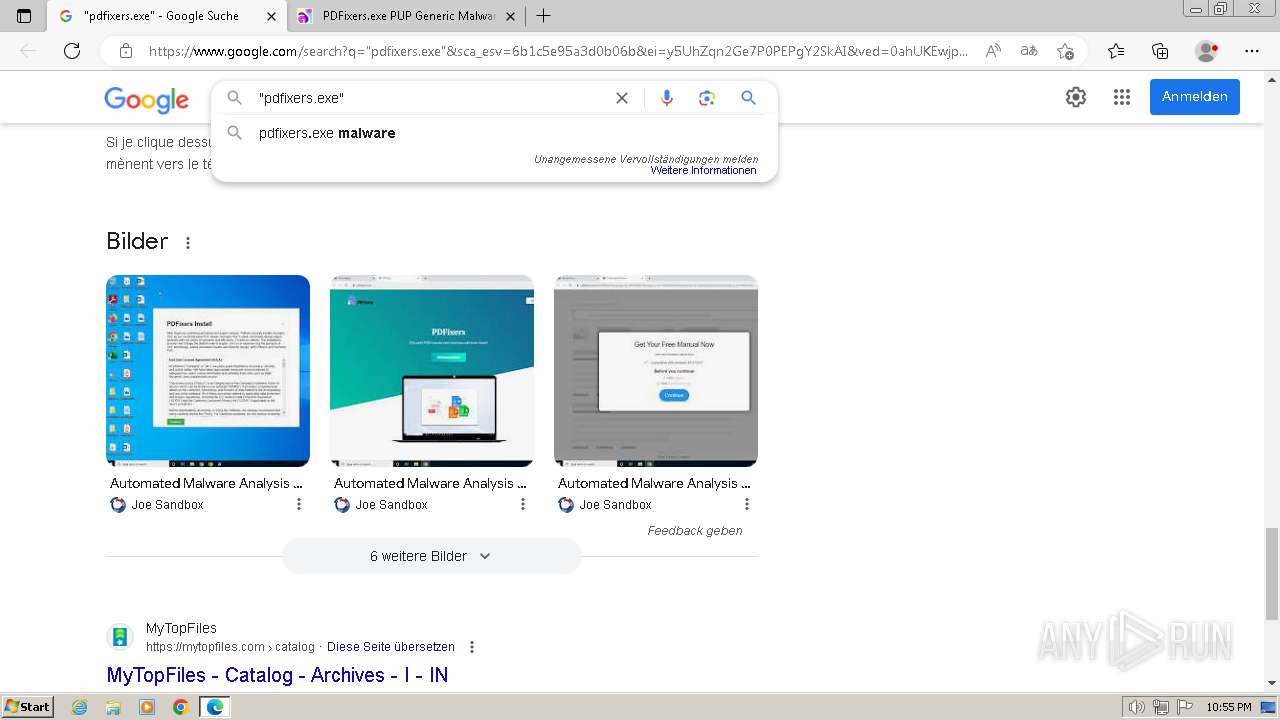View site information padlock icon

click(126, 51)
